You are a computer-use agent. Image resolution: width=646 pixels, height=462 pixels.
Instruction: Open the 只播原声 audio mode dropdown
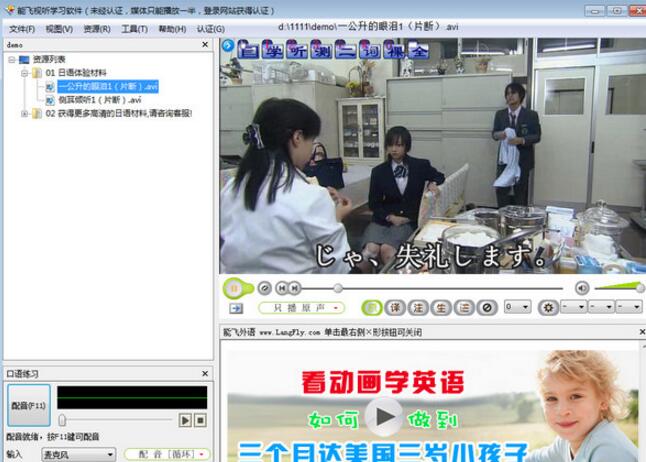302,308
